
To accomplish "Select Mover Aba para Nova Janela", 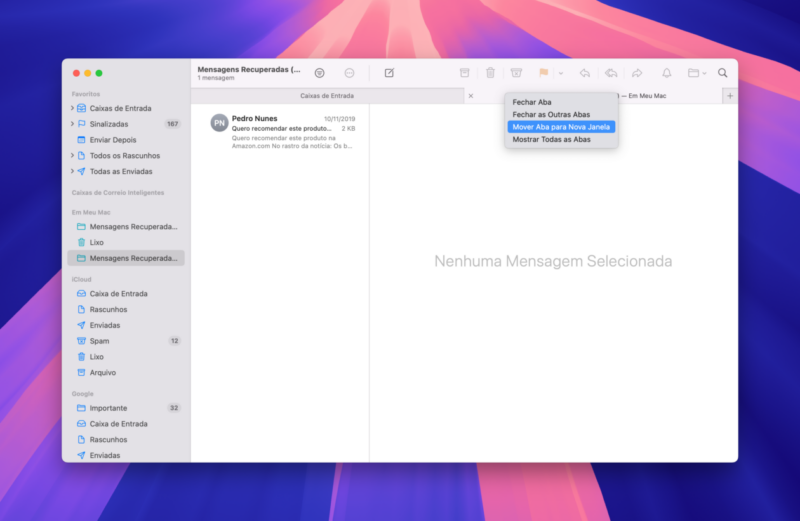I will click(561, 127).
